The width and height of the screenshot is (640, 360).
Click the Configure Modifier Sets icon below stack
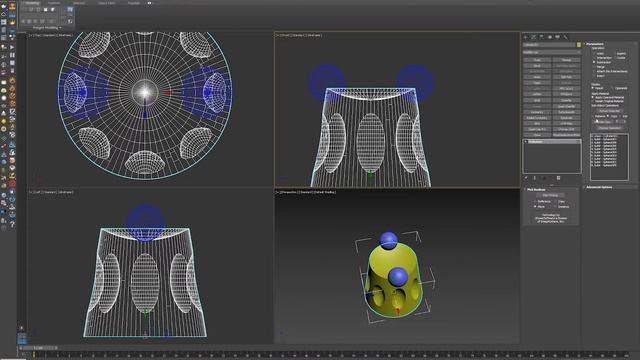pyautogui.click(x=558, y=178)
